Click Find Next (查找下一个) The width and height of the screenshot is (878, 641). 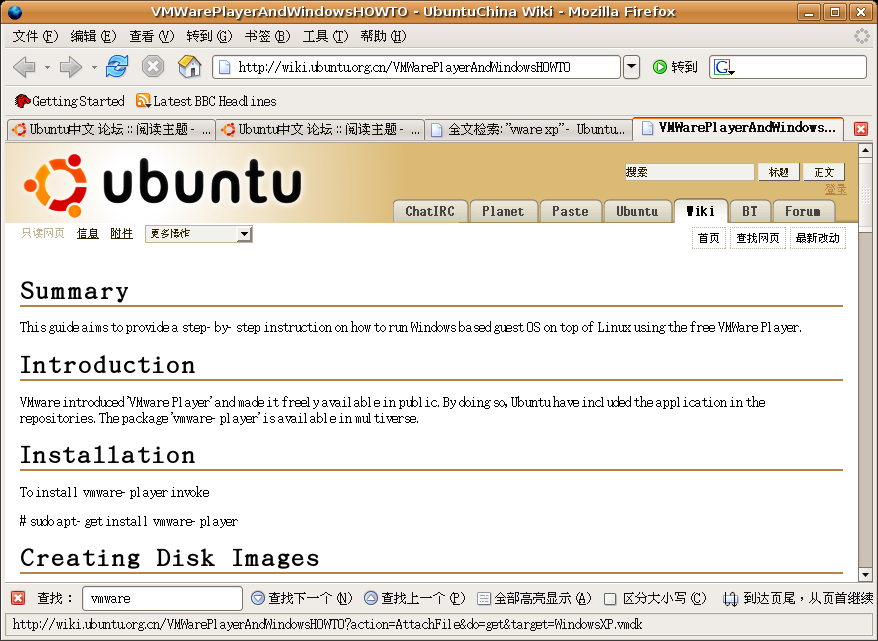point(302,598)
